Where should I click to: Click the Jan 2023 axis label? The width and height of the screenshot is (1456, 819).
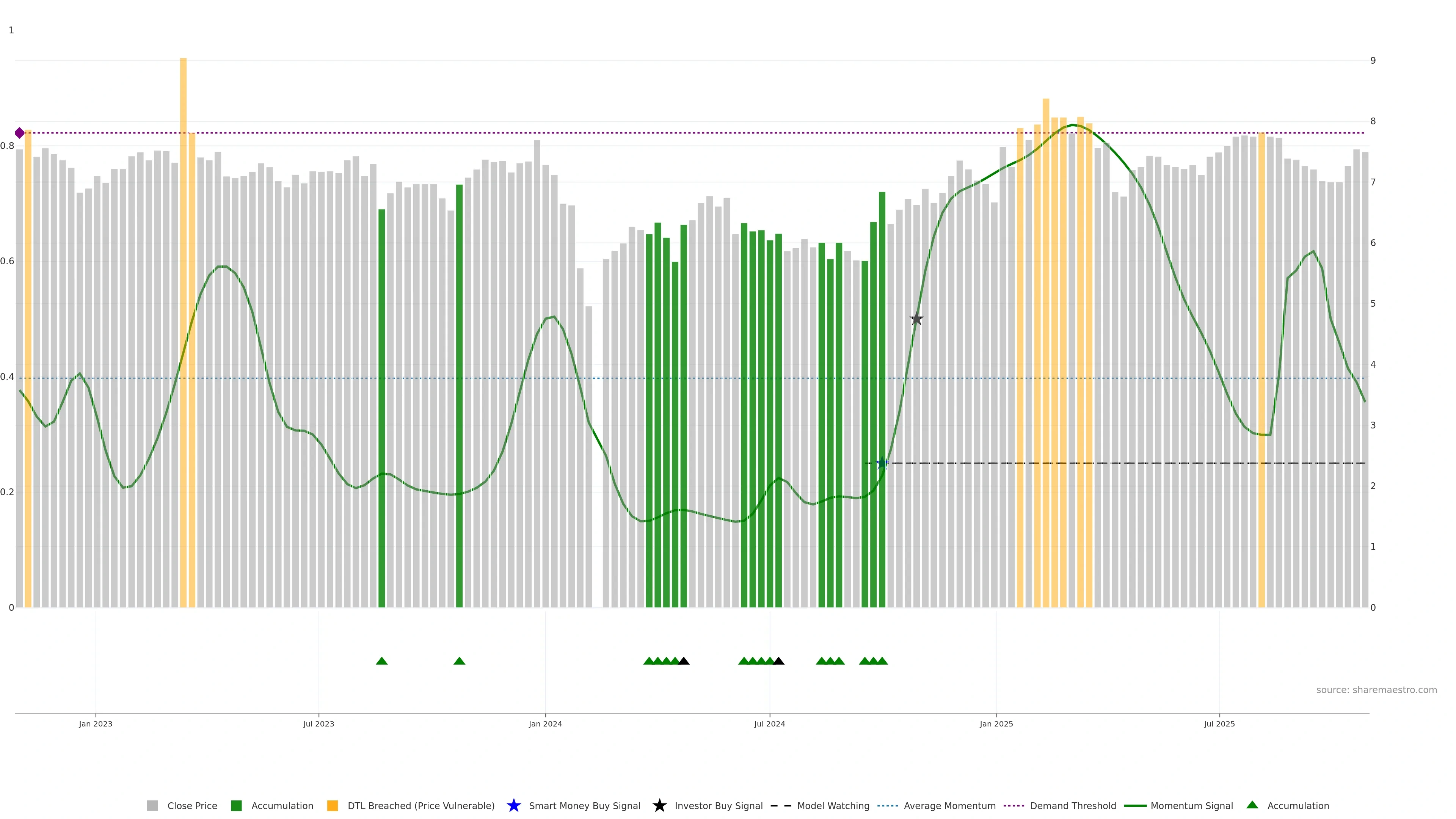96,724
